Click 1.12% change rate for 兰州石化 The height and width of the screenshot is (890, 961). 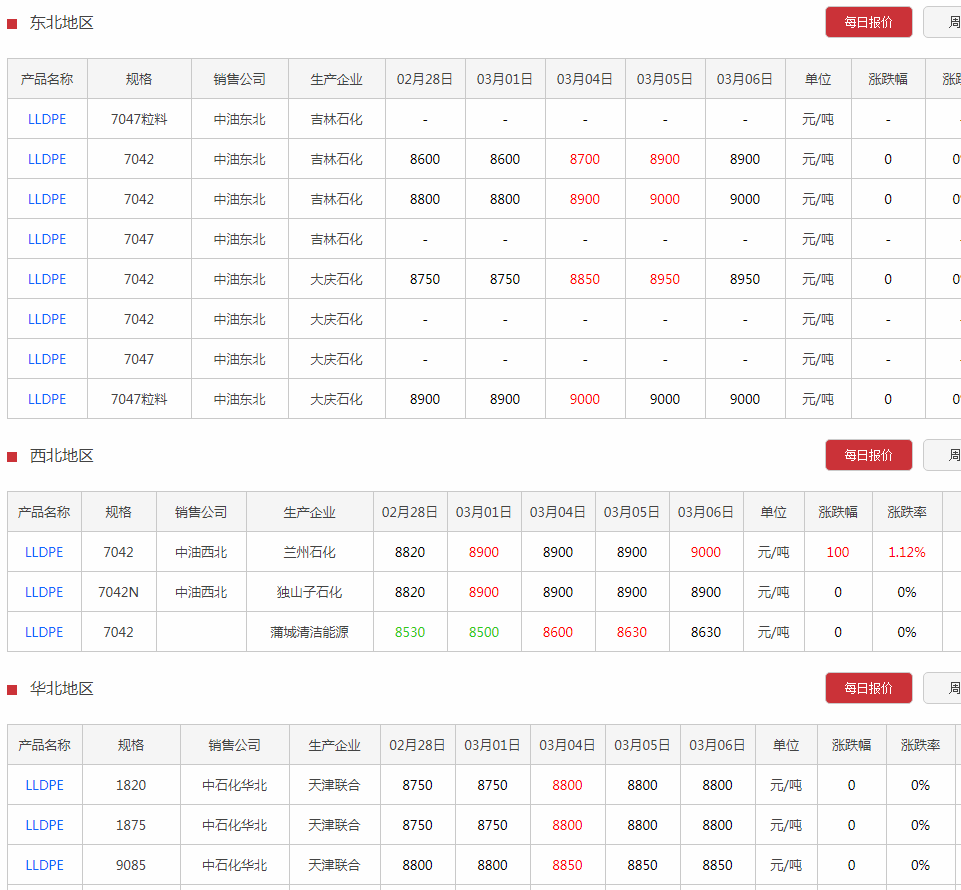tap(907, 552)
